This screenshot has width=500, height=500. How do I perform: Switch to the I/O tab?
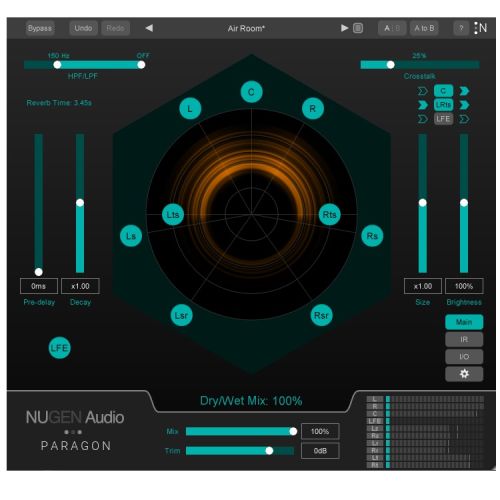[x=464, y=357]
